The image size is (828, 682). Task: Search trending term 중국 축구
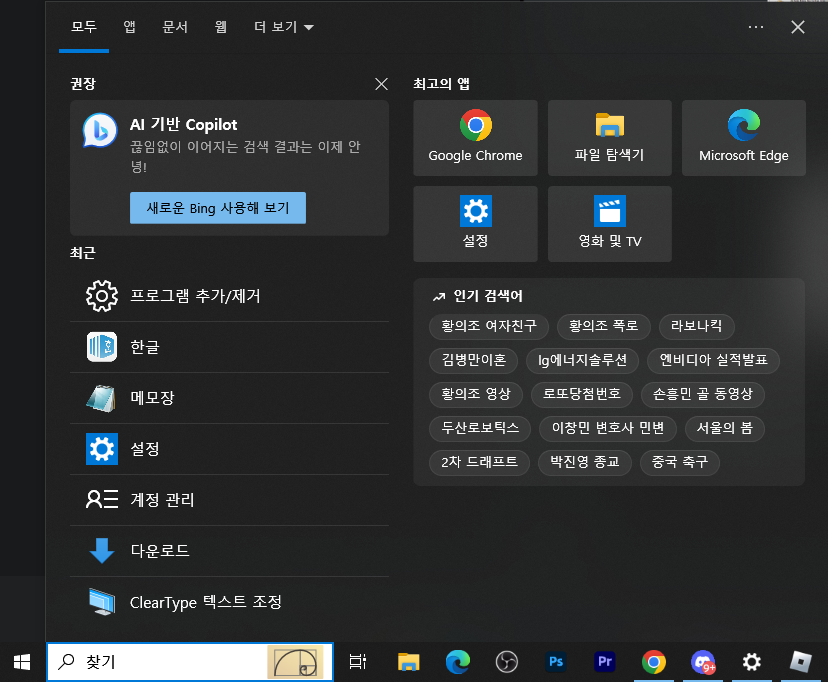click(680, 462)
